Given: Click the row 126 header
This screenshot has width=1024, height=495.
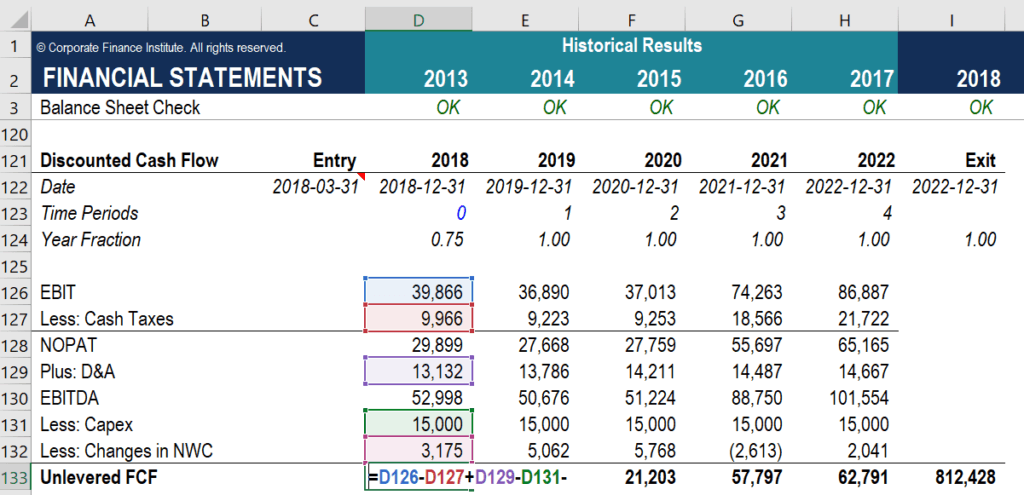Looking at the screenshot, I should [15, 292].
